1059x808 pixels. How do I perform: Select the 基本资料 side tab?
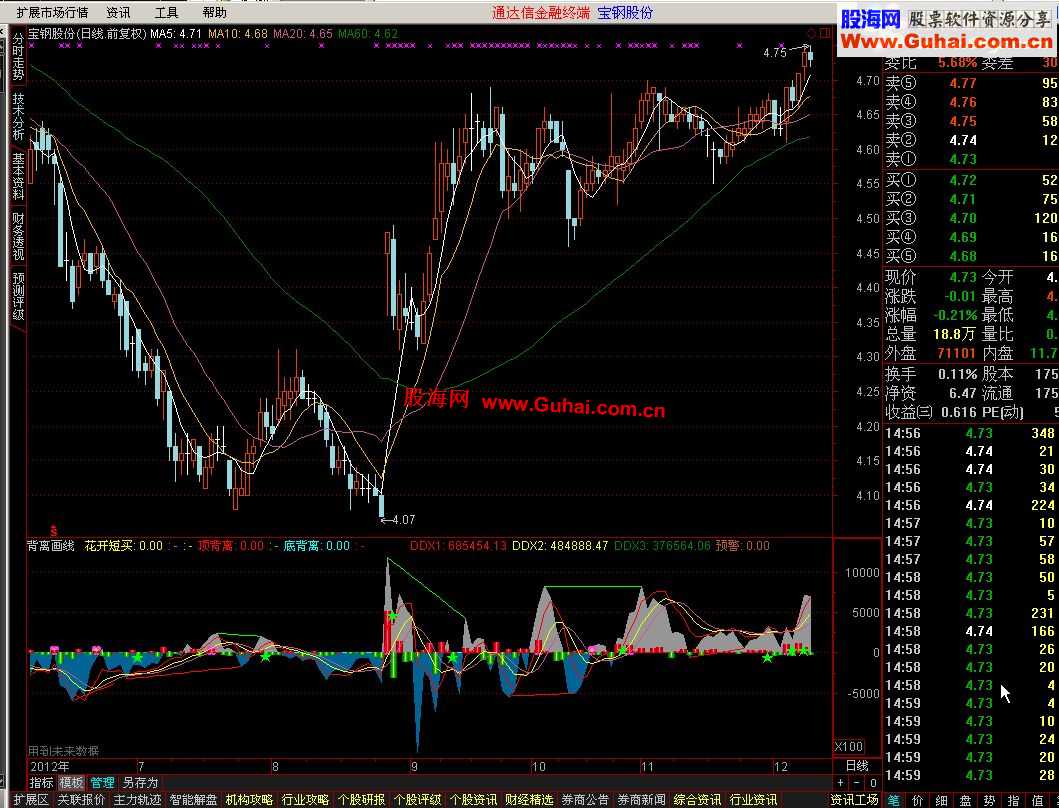(18, 176)
